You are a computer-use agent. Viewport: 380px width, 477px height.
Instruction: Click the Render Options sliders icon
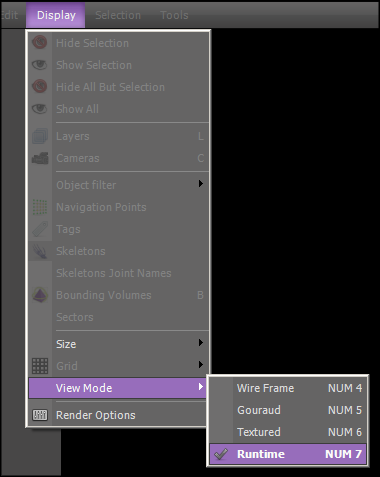[x=40, y=415]
